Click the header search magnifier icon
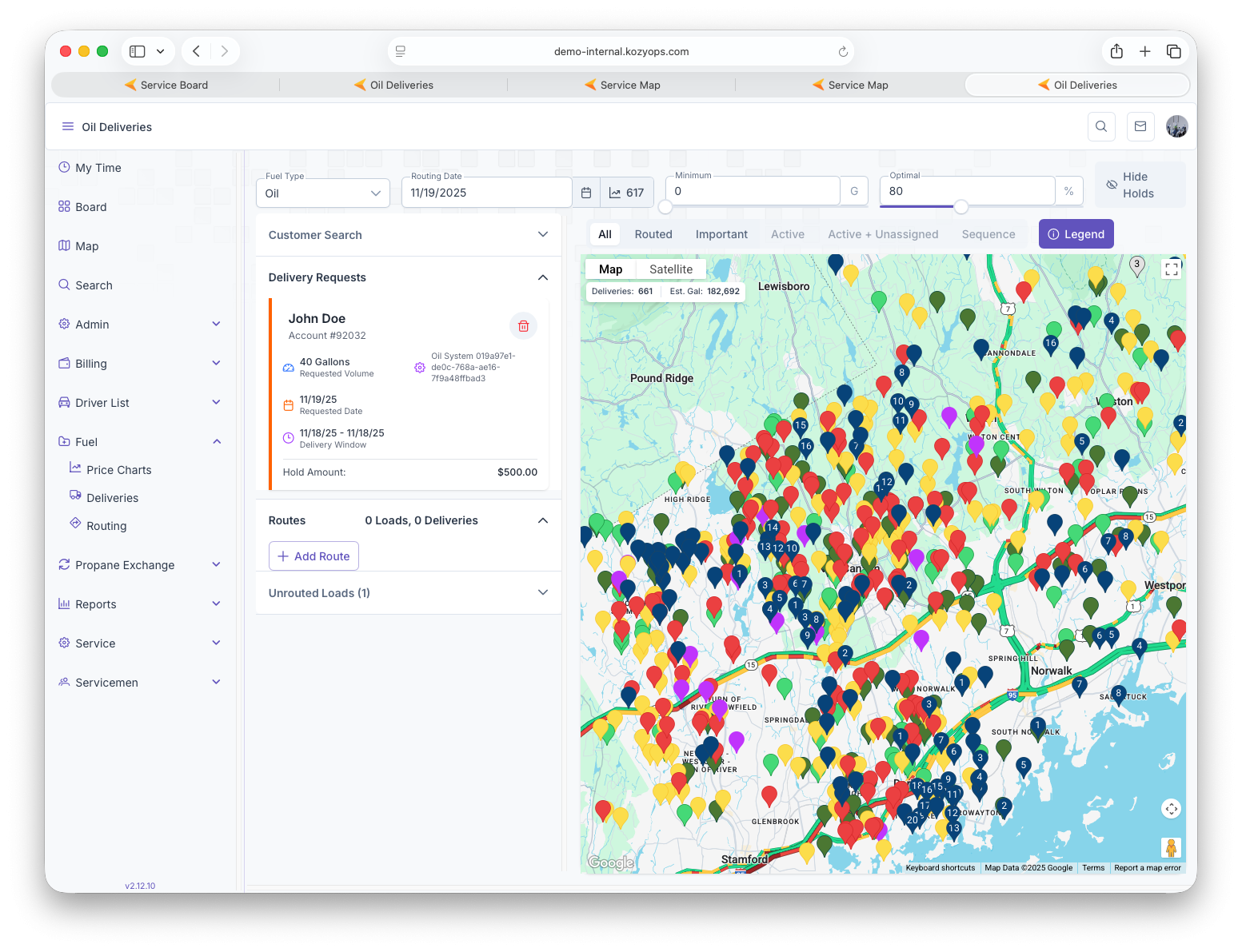Screen dimensions: 1242x952 (x=1101, y=126)
